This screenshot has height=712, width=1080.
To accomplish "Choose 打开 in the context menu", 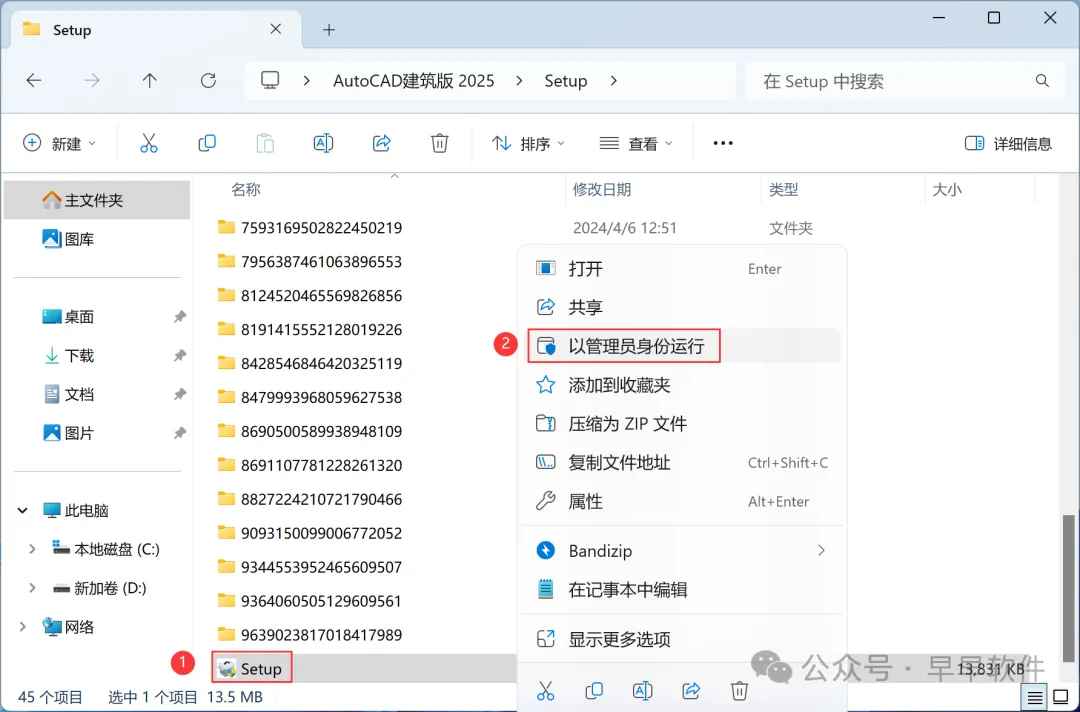I will click(x=682, y=269).
